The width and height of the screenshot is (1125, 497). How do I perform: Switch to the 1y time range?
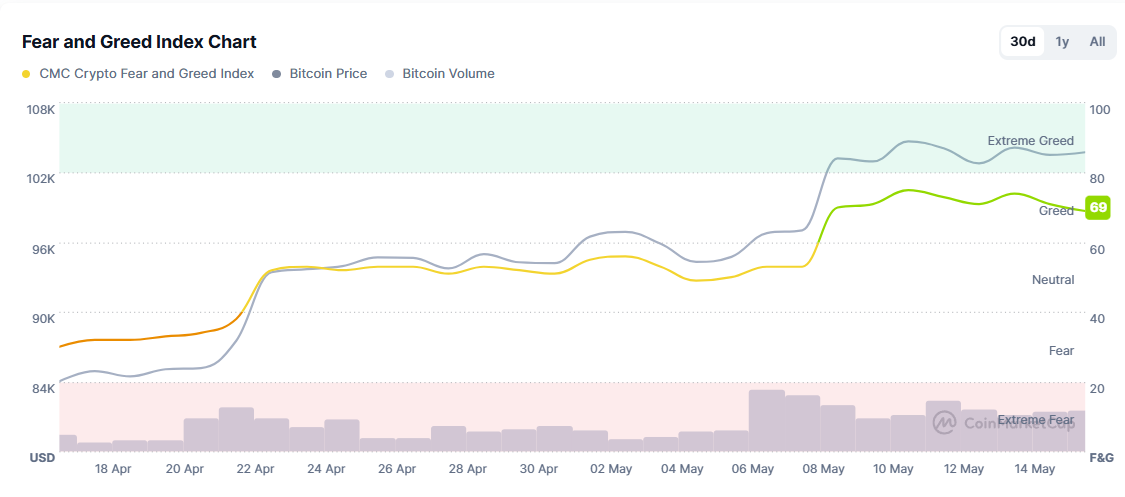[1062, 42]
